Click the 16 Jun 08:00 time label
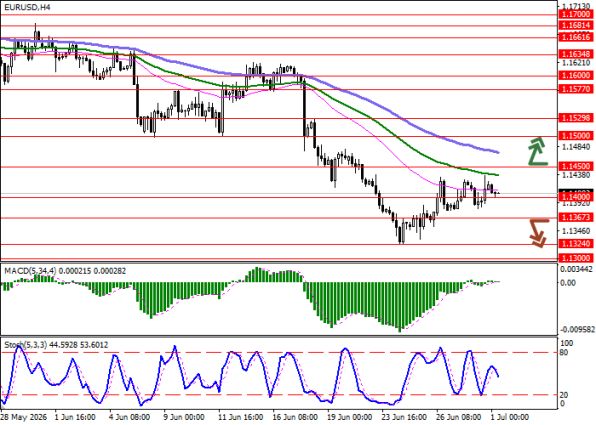The image size is (596, 425). pyautogui.click(x=295, y=417)
